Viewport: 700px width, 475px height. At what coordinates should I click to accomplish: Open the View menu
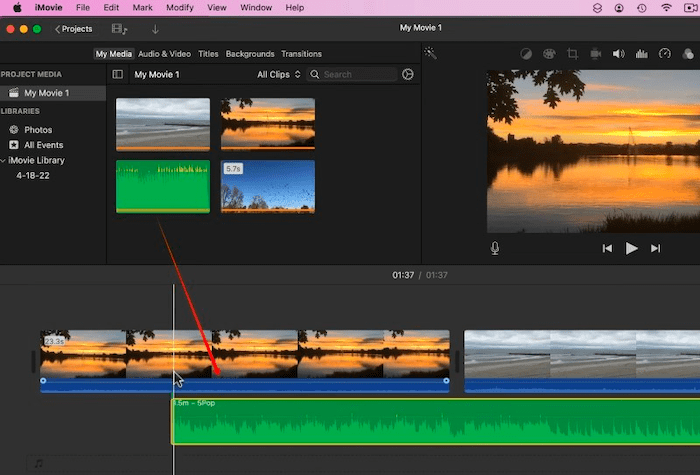(217, 8)
